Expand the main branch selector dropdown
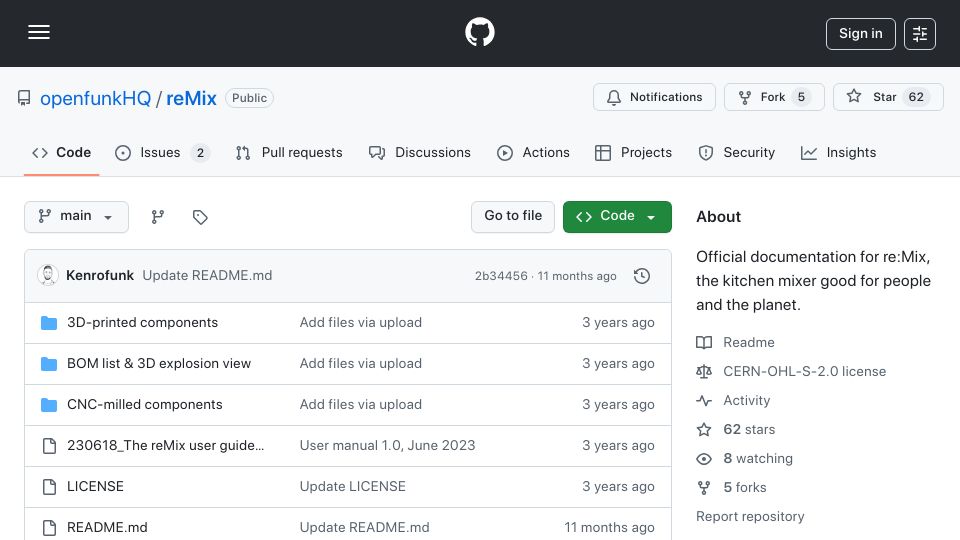The height and width of the screenshot is (540, 960). click(x=77, y=217)
